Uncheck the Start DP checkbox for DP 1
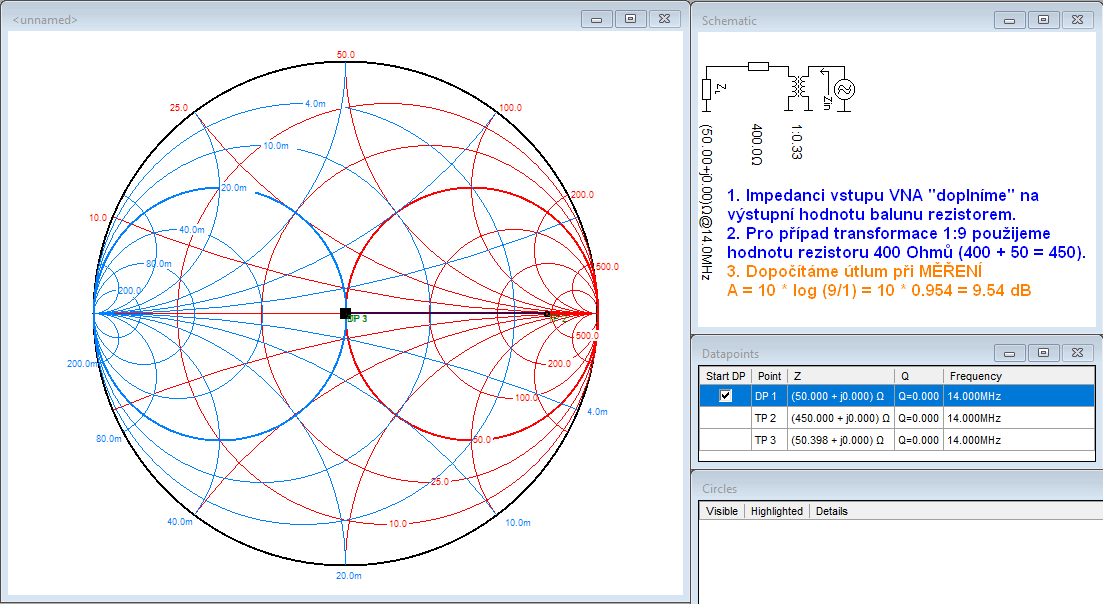 tap(726, 396)
